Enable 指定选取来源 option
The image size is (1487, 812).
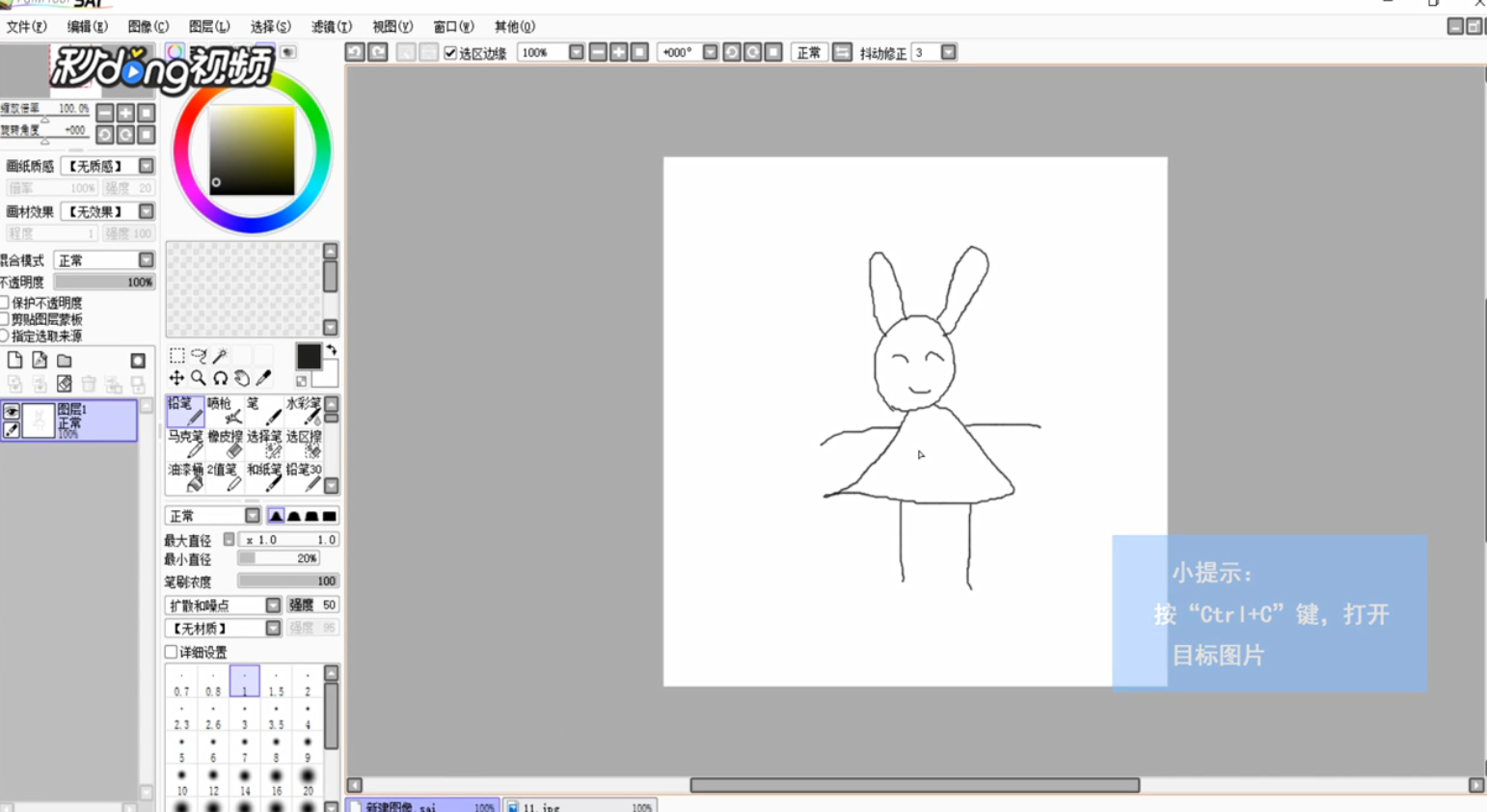pyautogui.click(x=5, y=336)
